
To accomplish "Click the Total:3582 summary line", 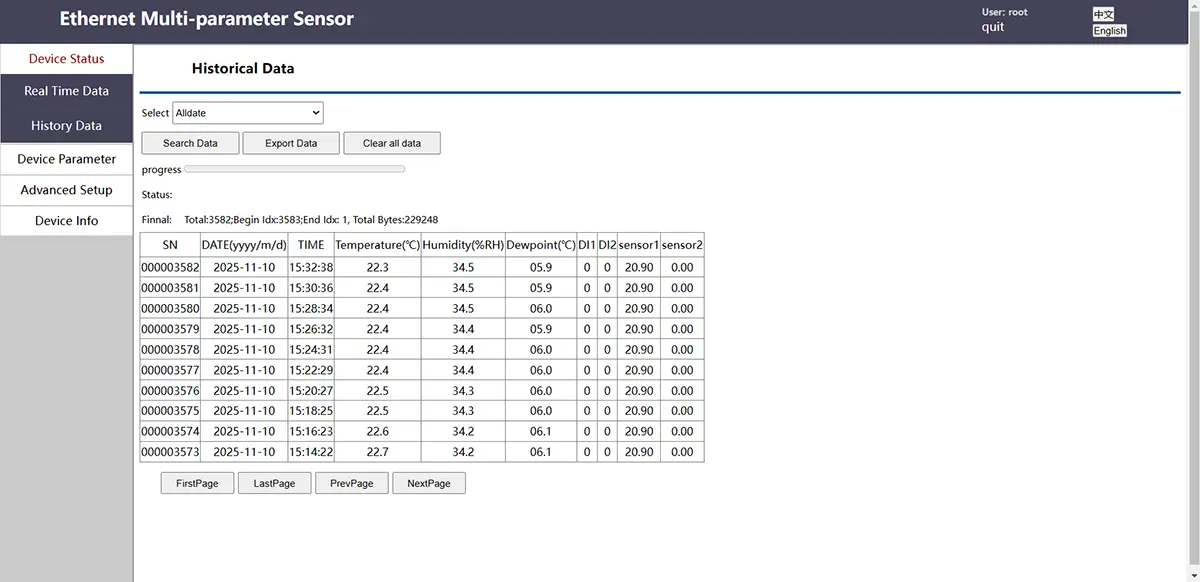I will tap(311, 220).
